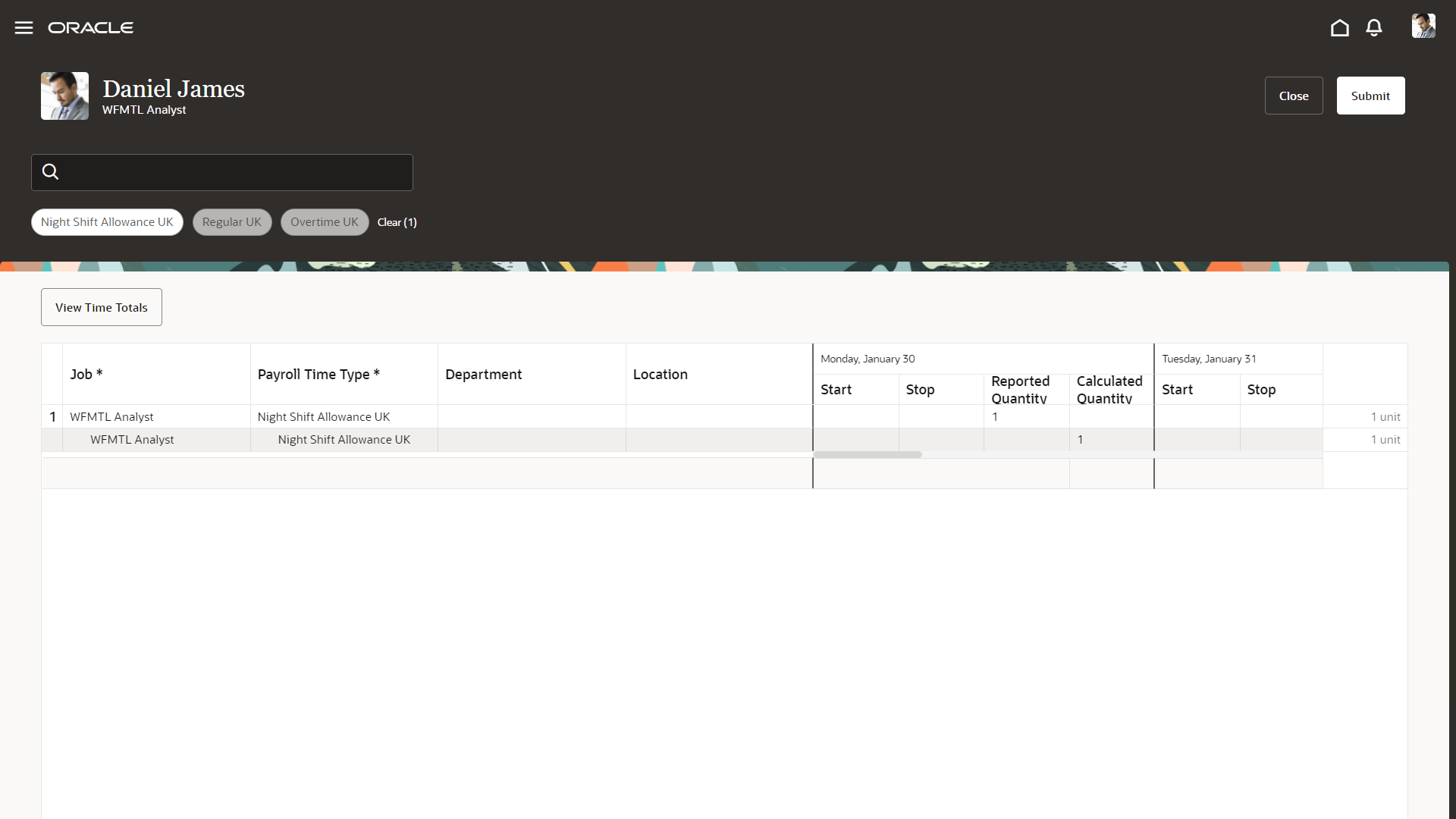Viewport: 1456px width, 819px height.
Task: Open the notifications bell
Action: pyautogui.click(x=1373, y=28)
